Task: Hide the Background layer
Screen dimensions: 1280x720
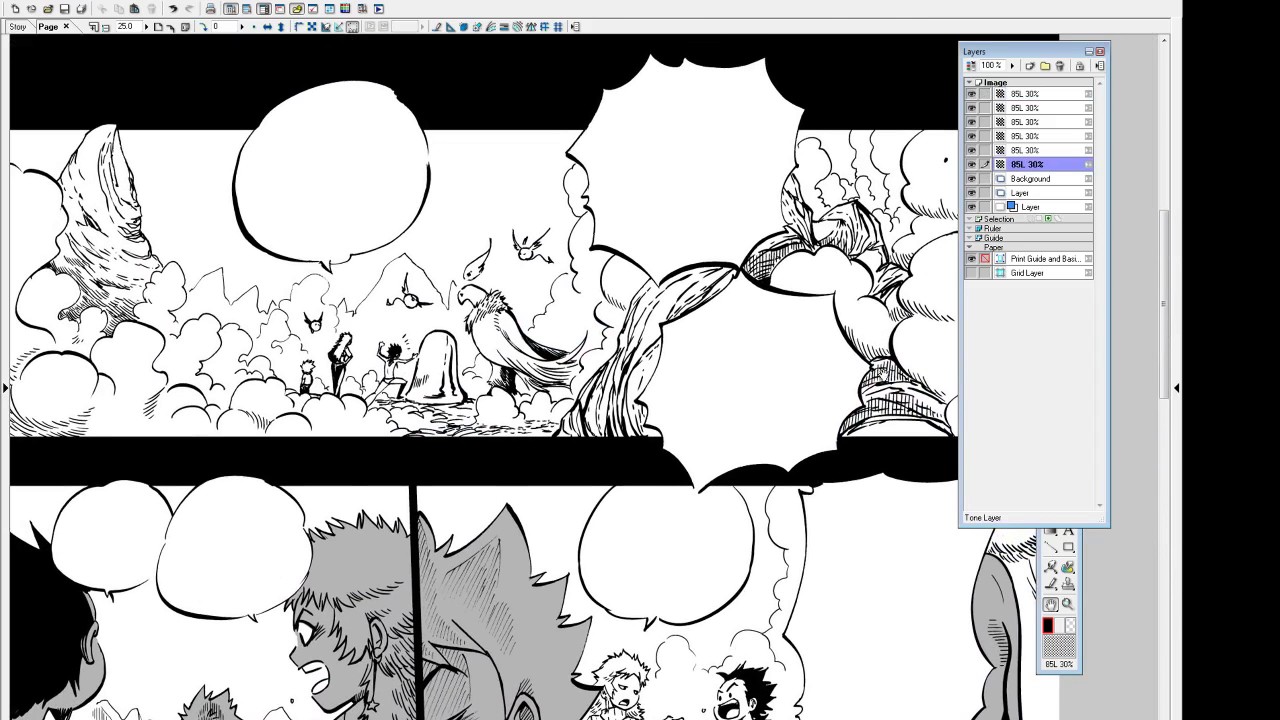Action: pos(971,178)
